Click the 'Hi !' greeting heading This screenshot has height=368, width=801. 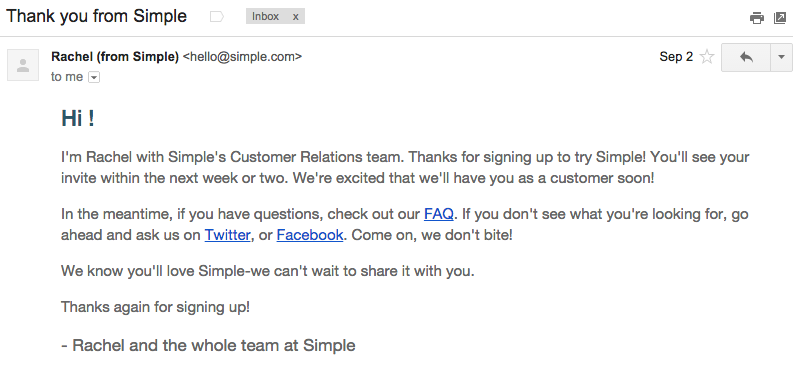click(78, 119)
